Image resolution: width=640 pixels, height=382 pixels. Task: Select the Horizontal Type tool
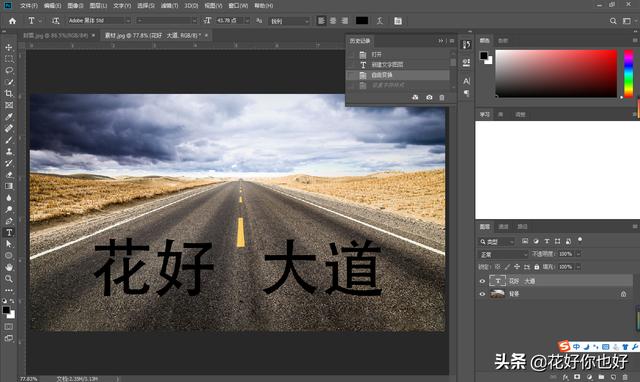click(9, 233)
